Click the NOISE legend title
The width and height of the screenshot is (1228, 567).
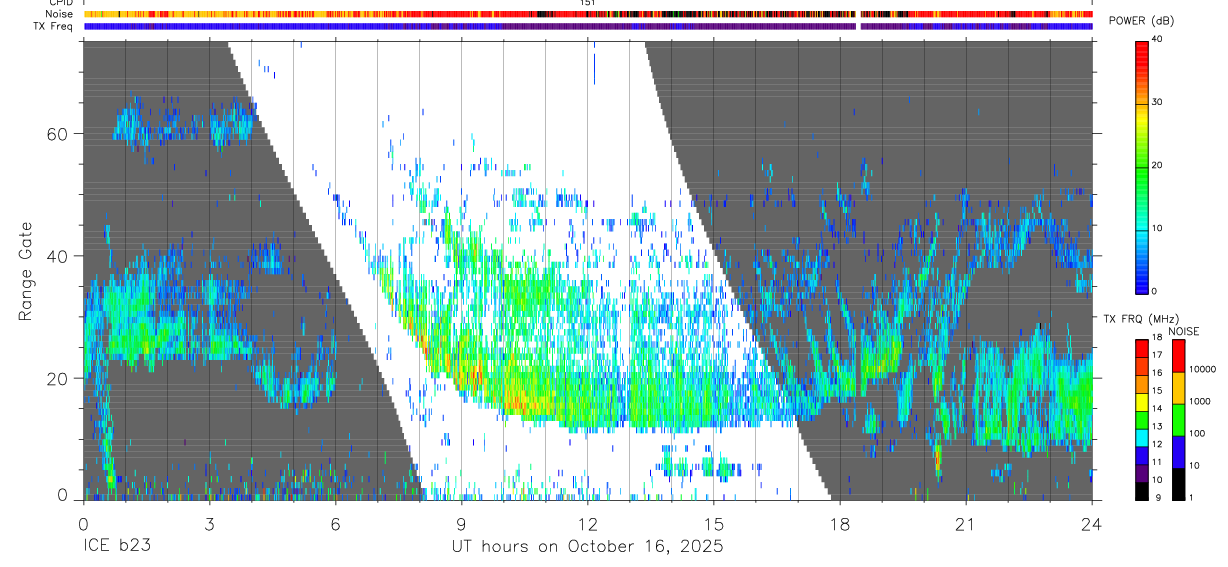(x=1185, y=331)
